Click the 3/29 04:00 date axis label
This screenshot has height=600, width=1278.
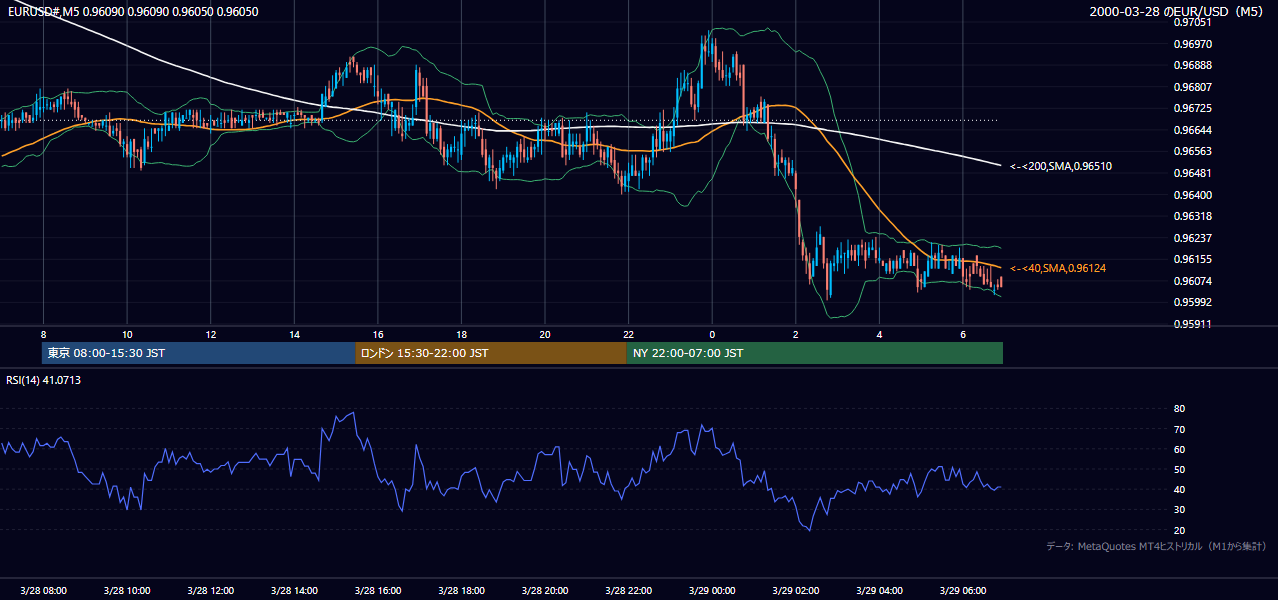[879, 591]
